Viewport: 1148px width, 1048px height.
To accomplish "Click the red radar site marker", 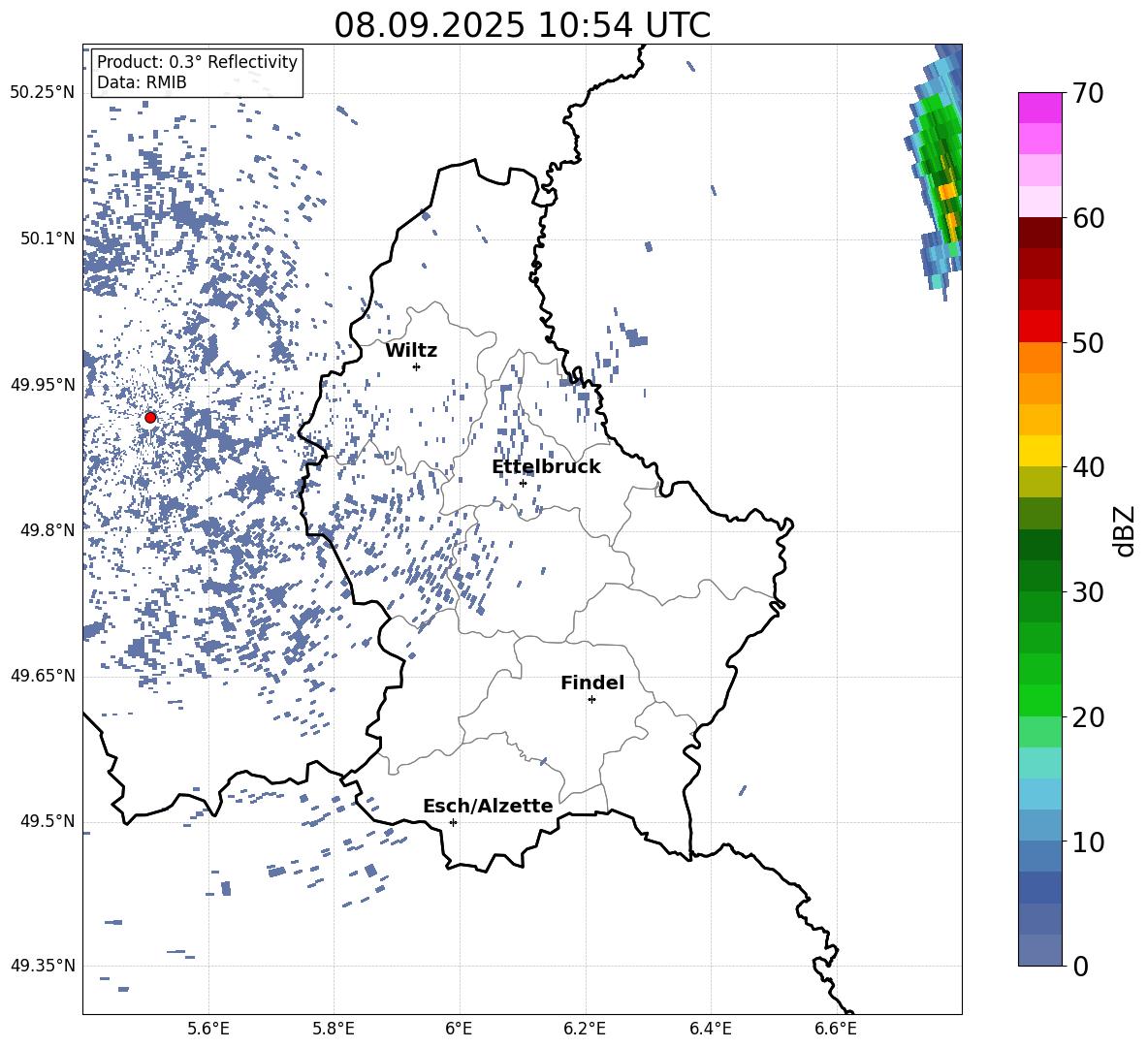I will pos(150,417).
